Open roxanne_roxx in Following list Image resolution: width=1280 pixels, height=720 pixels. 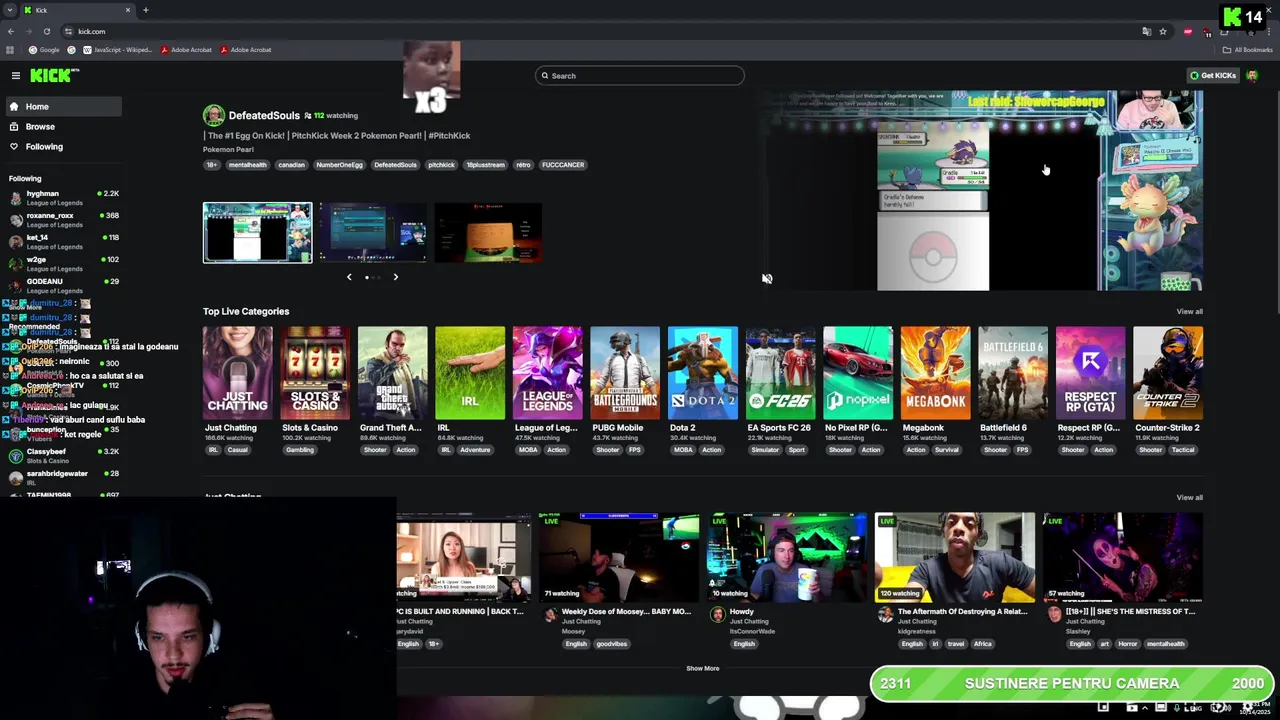pos(62,220)
